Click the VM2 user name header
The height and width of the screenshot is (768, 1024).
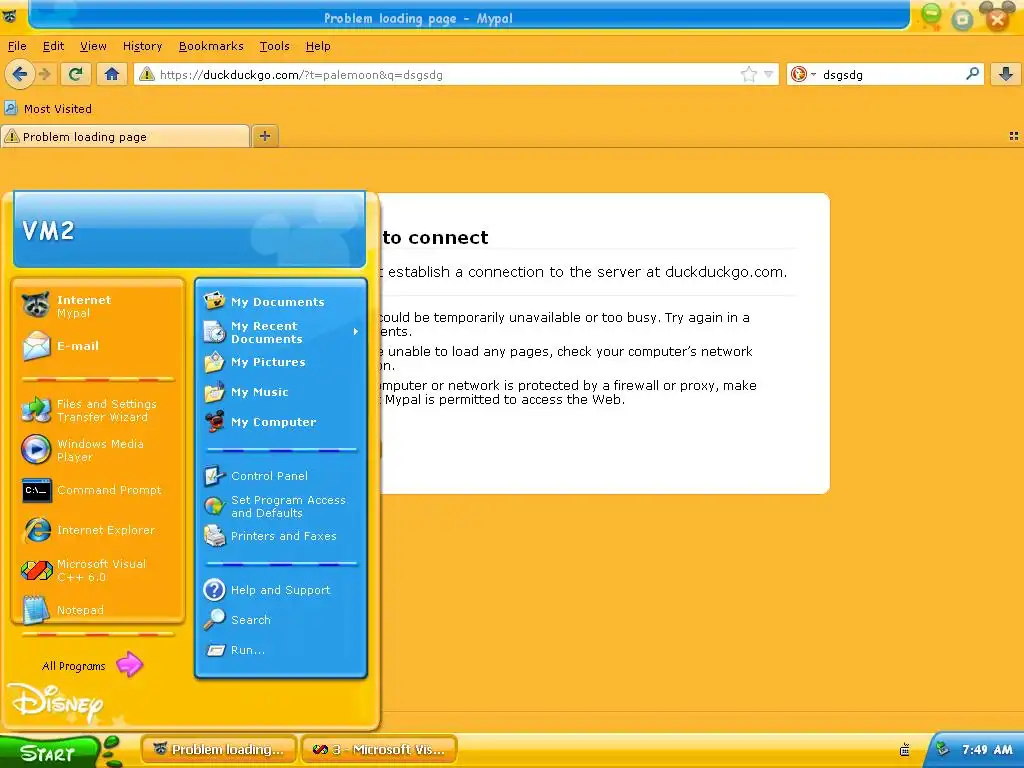(x=48, y=231)
